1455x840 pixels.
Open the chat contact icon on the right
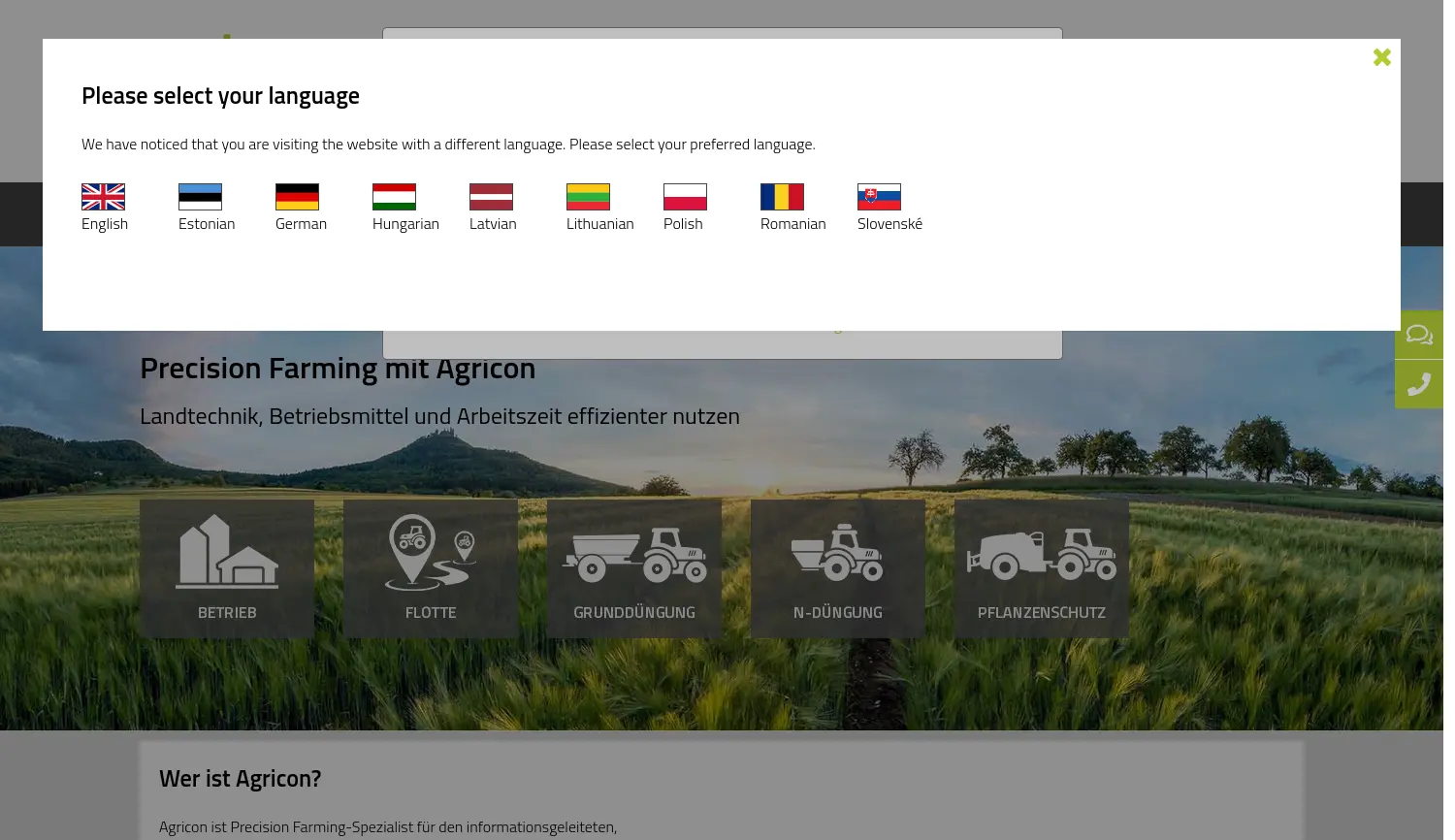[1419, 335]
